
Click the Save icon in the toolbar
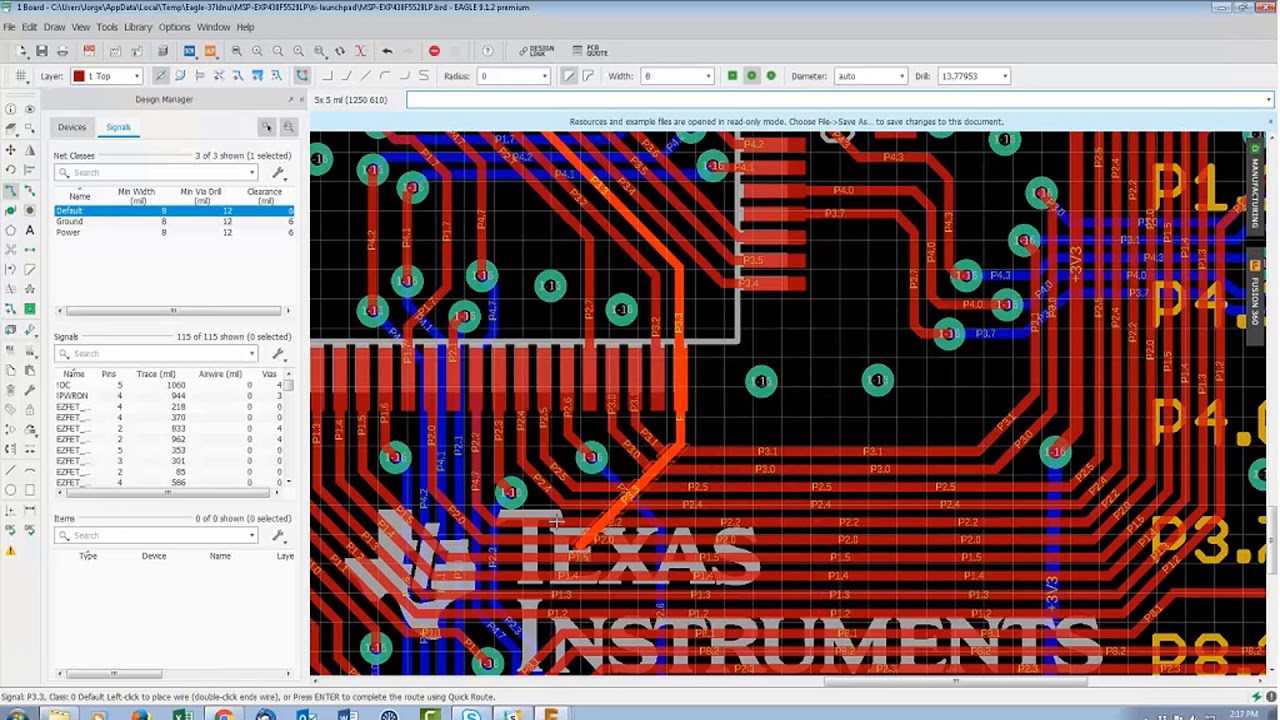pos(41,51)
